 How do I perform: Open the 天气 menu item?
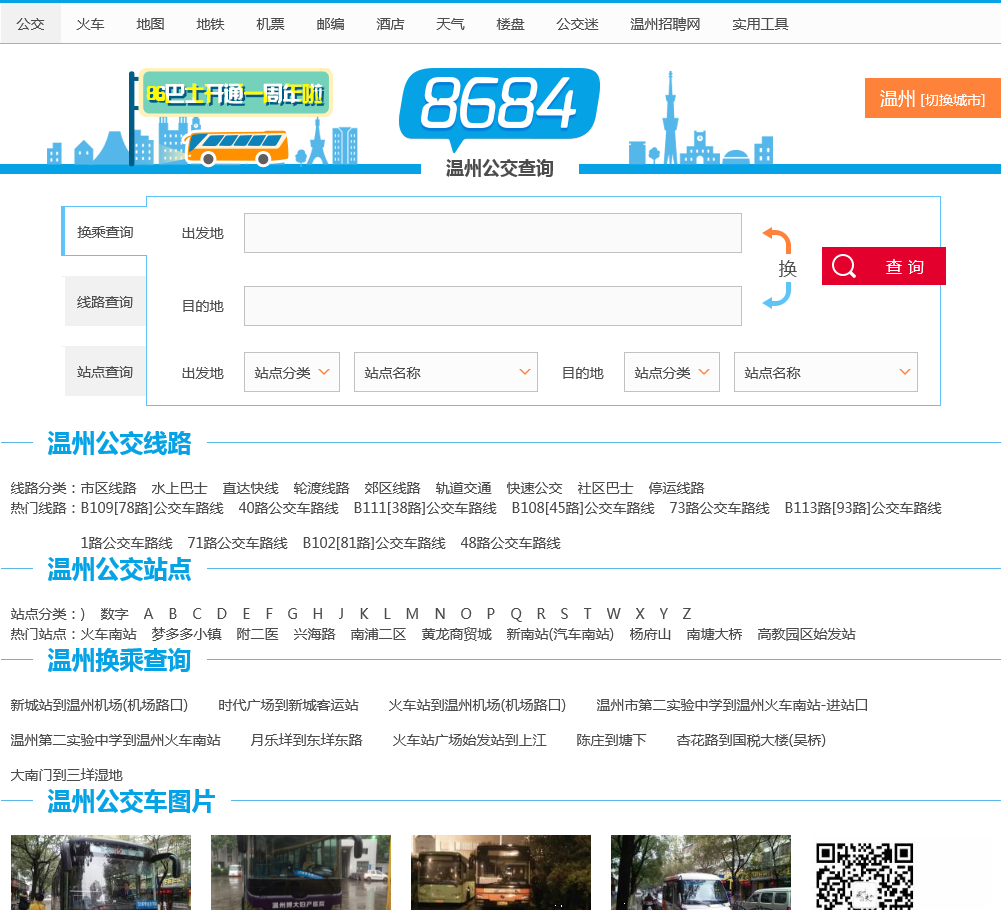click(x=450, y=24)
